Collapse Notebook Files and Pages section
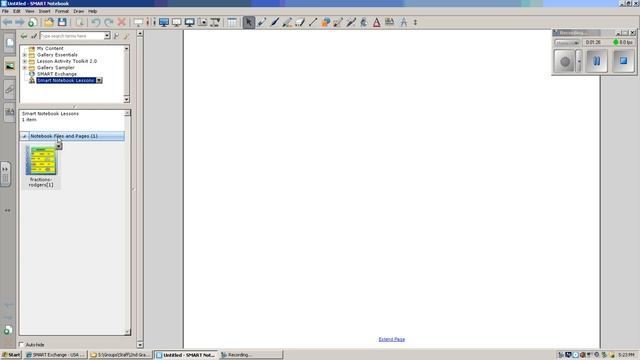 click(x=24, y=136)
